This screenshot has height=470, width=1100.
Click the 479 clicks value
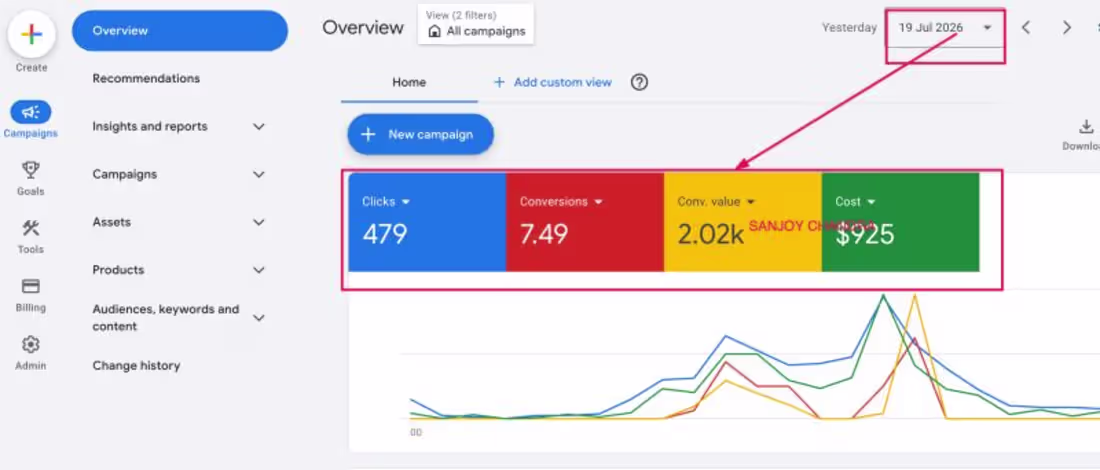coord(384,234)
